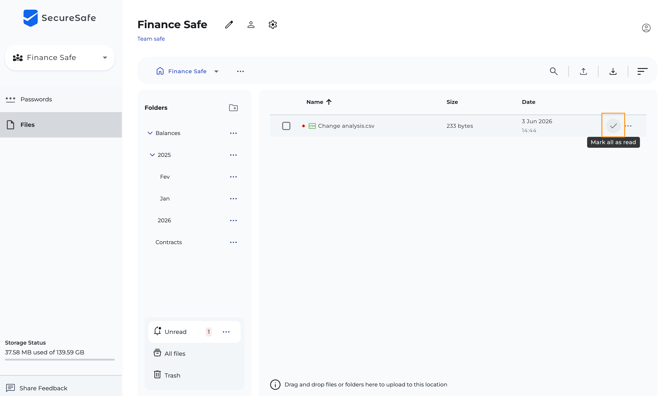Select the Balances folder

tap(168, 133)
